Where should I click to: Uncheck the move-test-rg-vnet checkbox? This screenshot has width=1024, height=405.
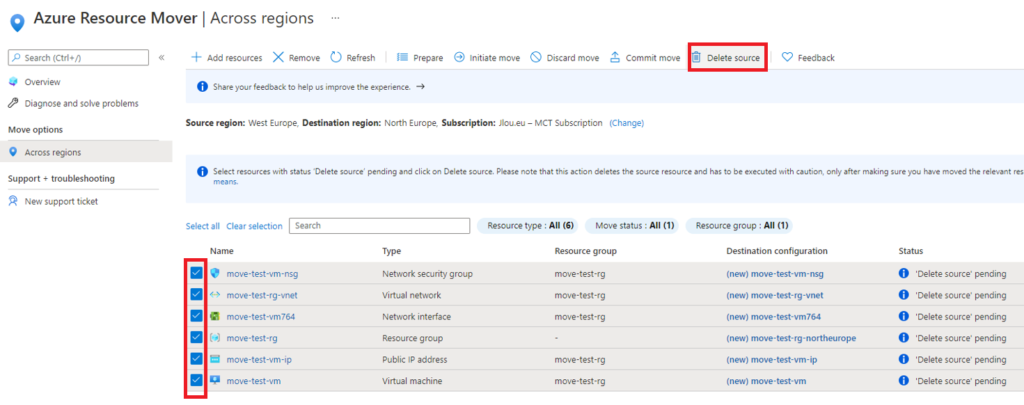pos(196,295)
